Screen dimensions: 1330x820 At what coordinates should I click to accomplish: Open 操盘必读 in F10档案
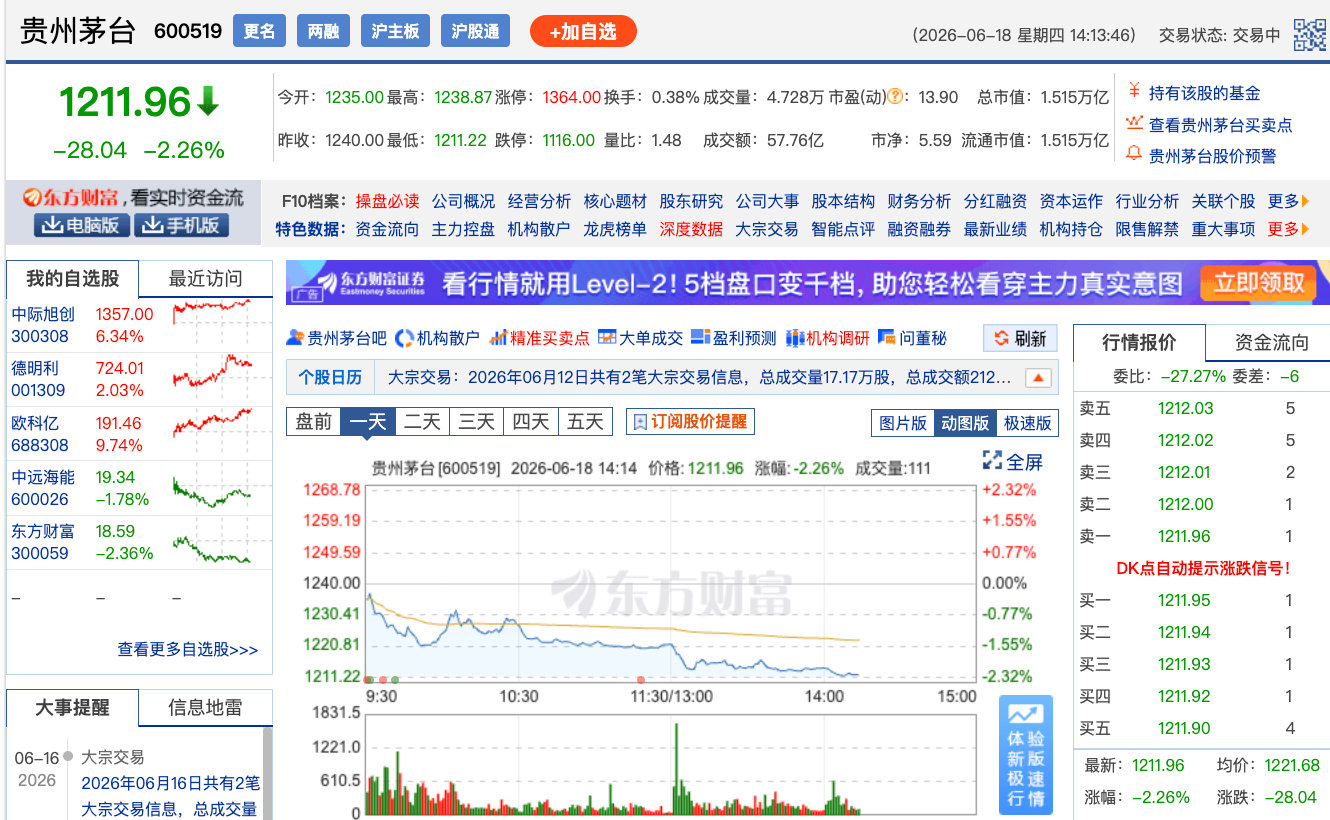[x=388, y=201]
